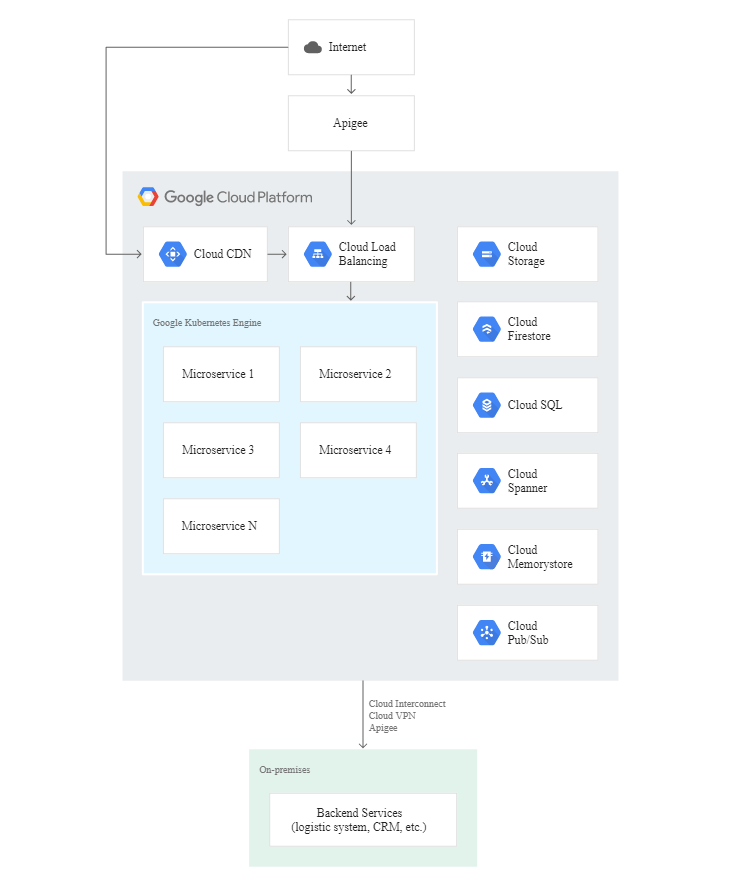Click the Cloud Pub/Sub label
The image size is (736, 886).
528,633
